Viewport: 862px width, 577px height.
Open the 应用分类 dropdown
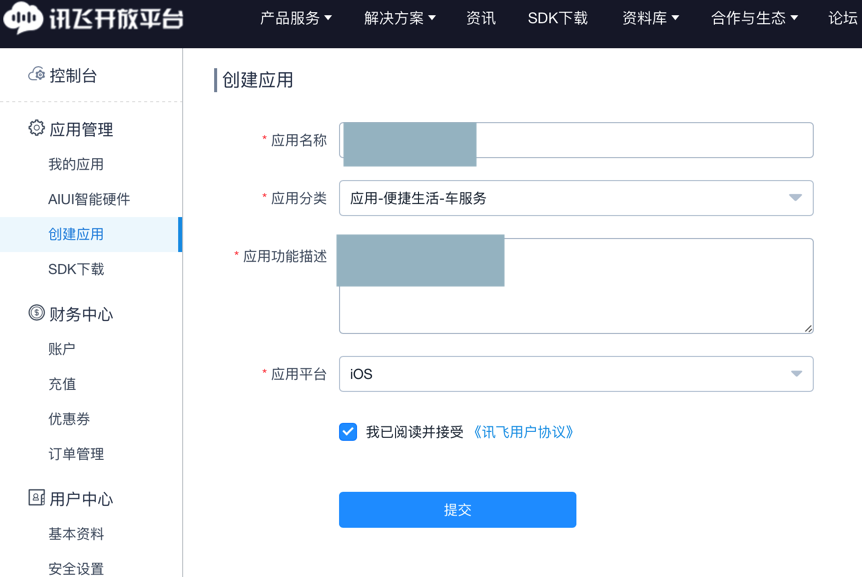576,198
